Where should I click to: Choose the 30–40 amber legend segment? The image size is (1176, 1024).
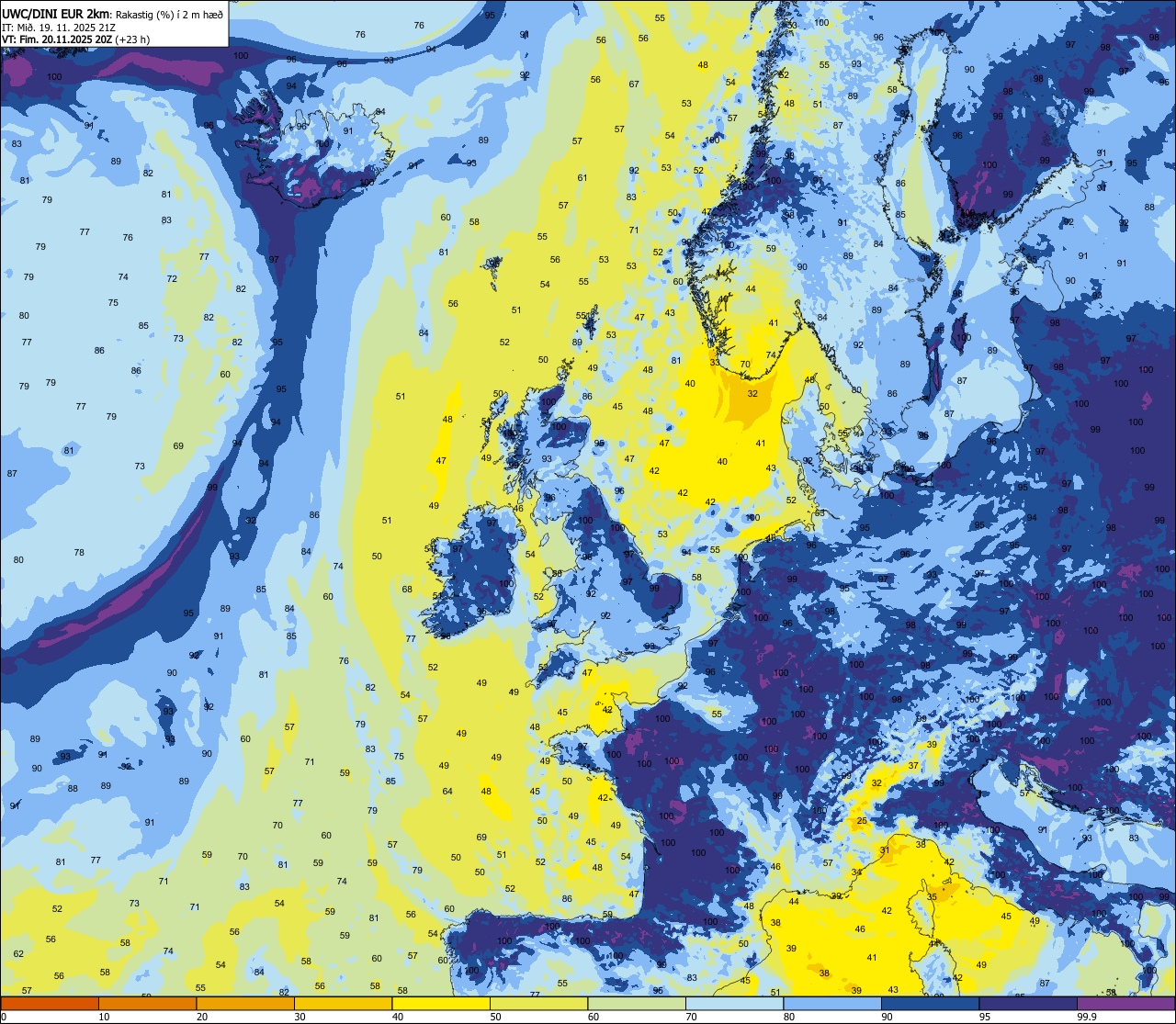(x=343, y=1003)
